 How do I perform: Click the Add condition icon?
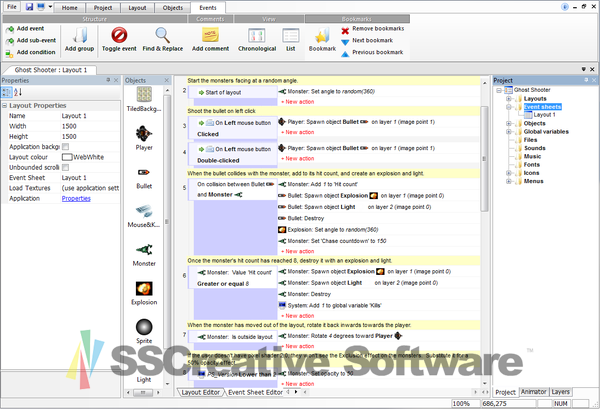(10, 54)
